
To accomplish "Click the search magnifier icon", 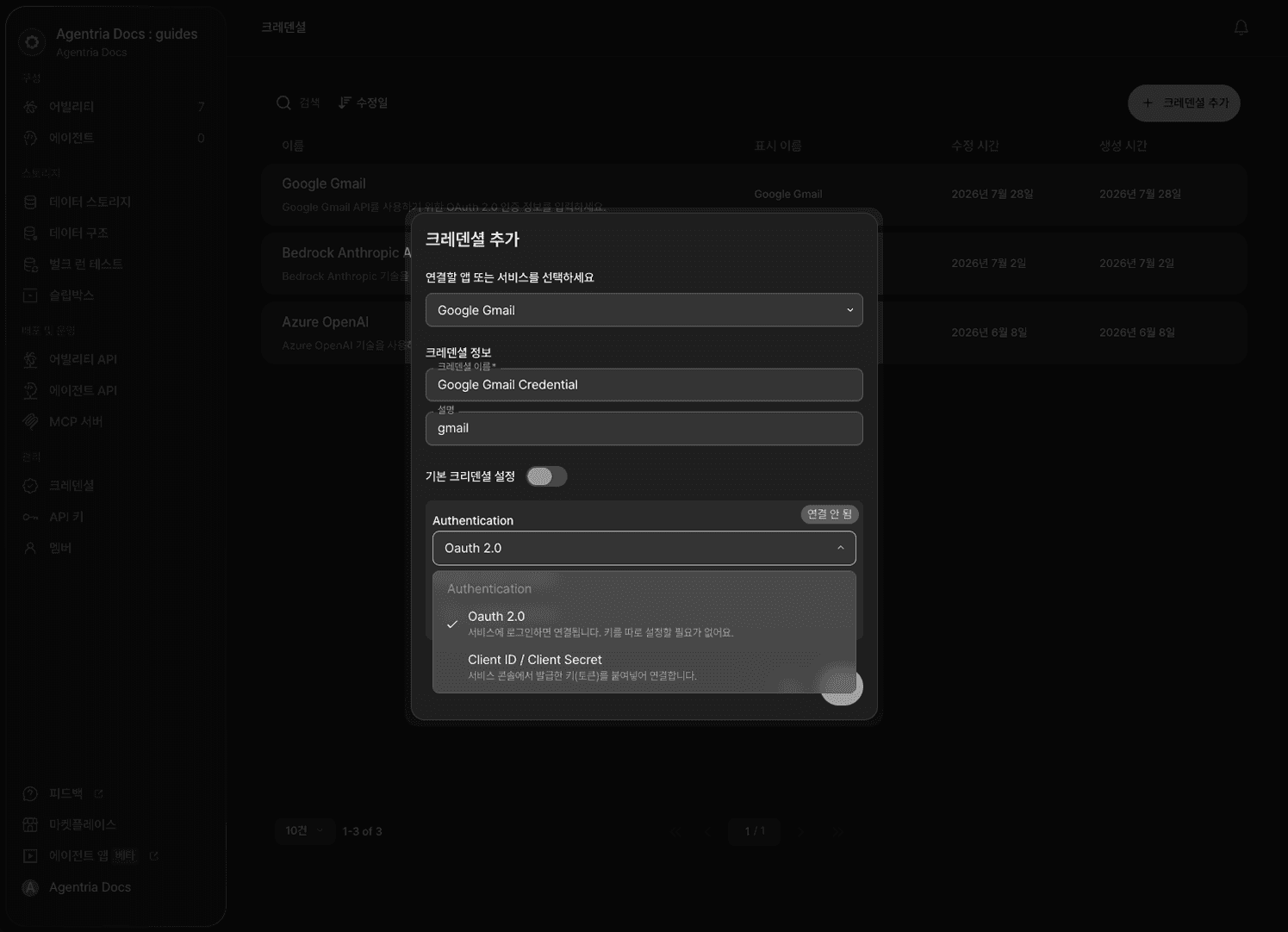I will (283, 103).
